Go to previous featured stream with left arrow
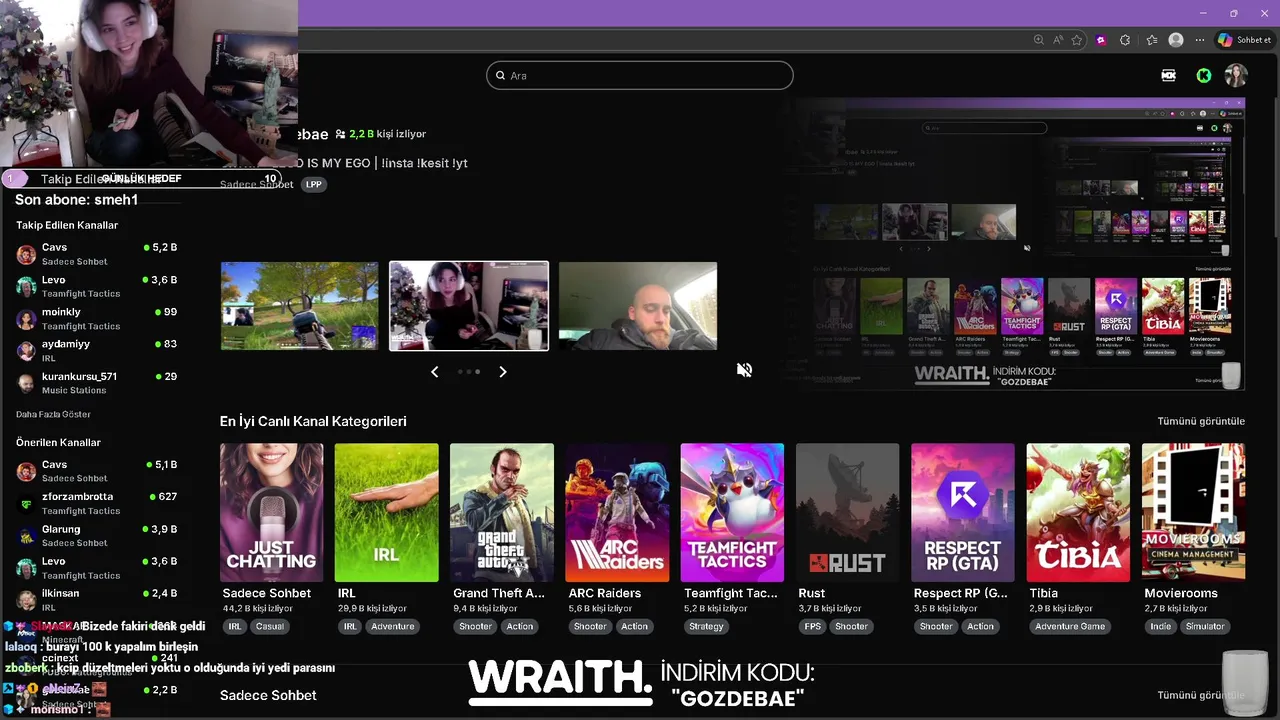 (x=434, y=372)
